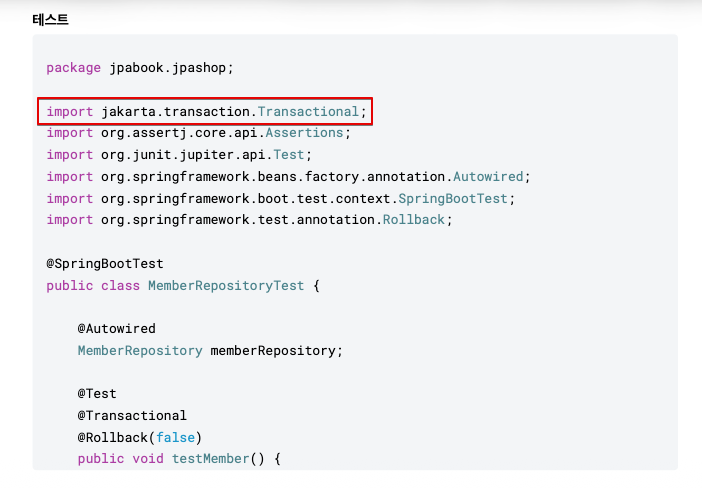
Task: Click the MemberRepositoryTest class name
Action: click(227, 286)
